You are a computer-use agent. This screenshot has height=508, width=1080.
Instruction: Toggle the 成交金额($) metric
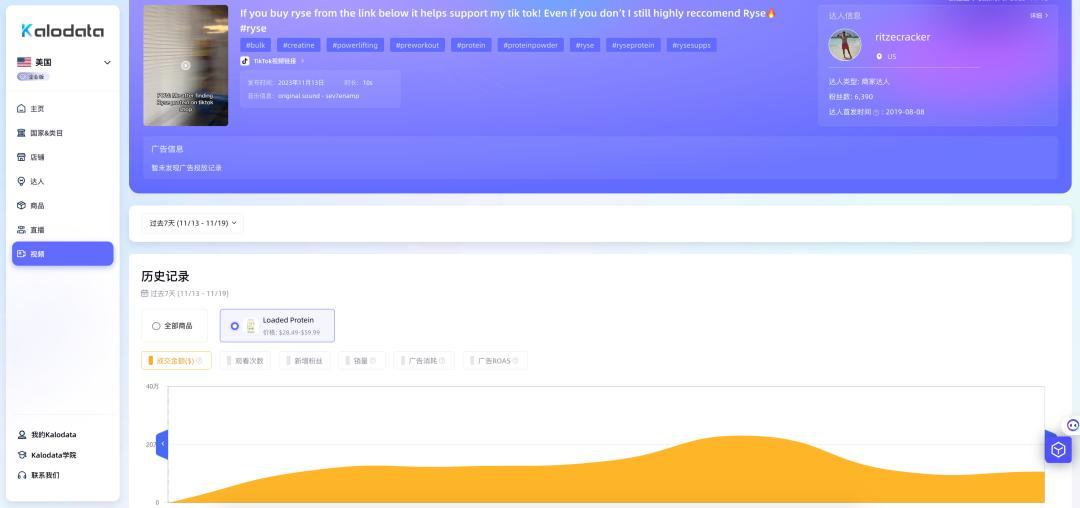(x=176, y=361)
